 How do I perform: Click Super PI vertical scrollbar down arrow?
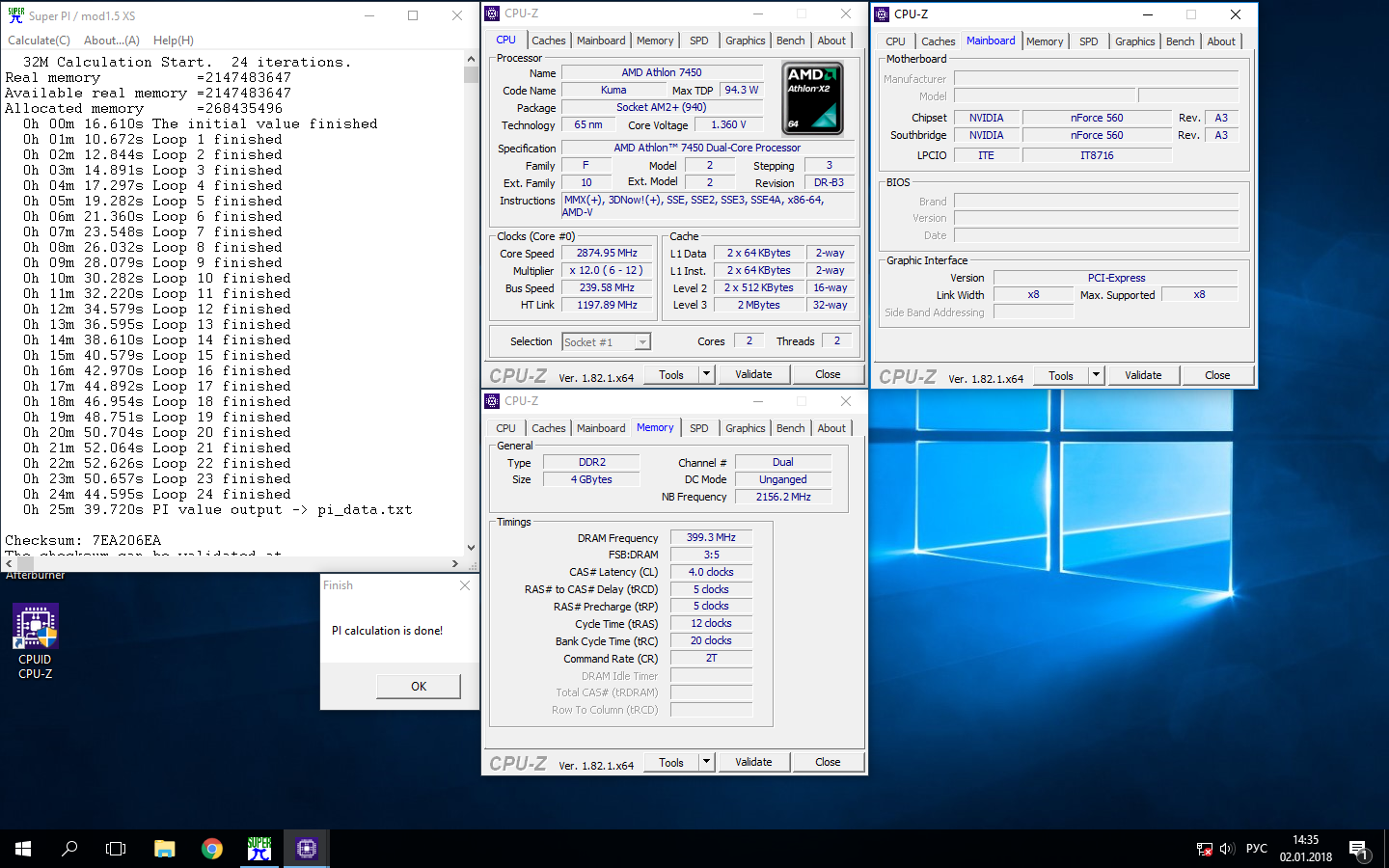pos(471,548)
